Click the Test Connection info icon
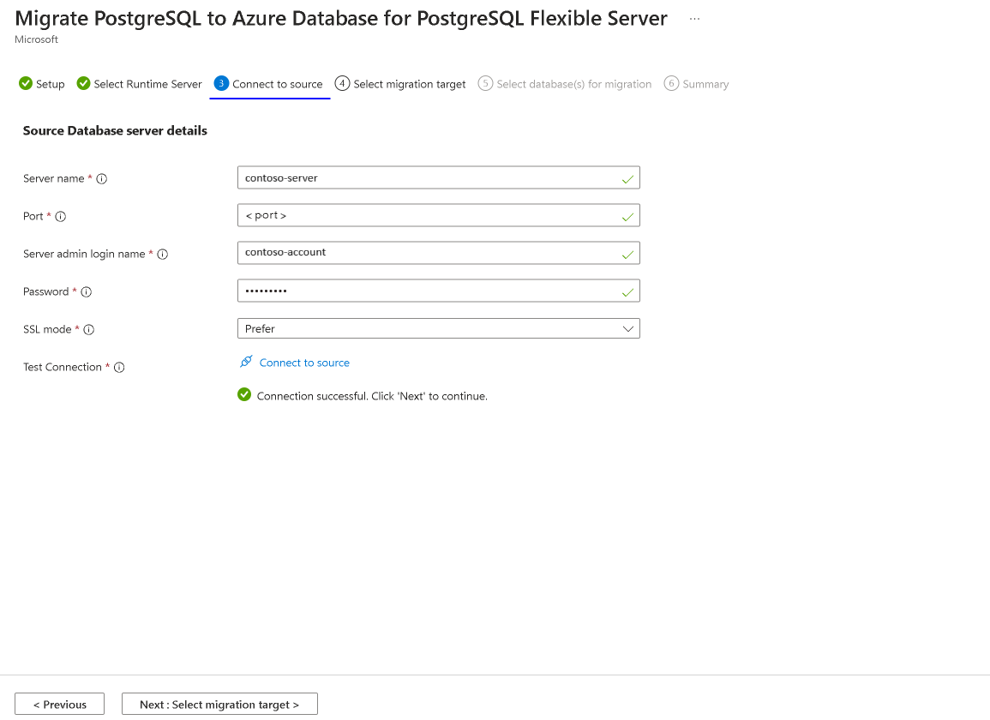This screenshot has width=990, height=720. (119, 368)
